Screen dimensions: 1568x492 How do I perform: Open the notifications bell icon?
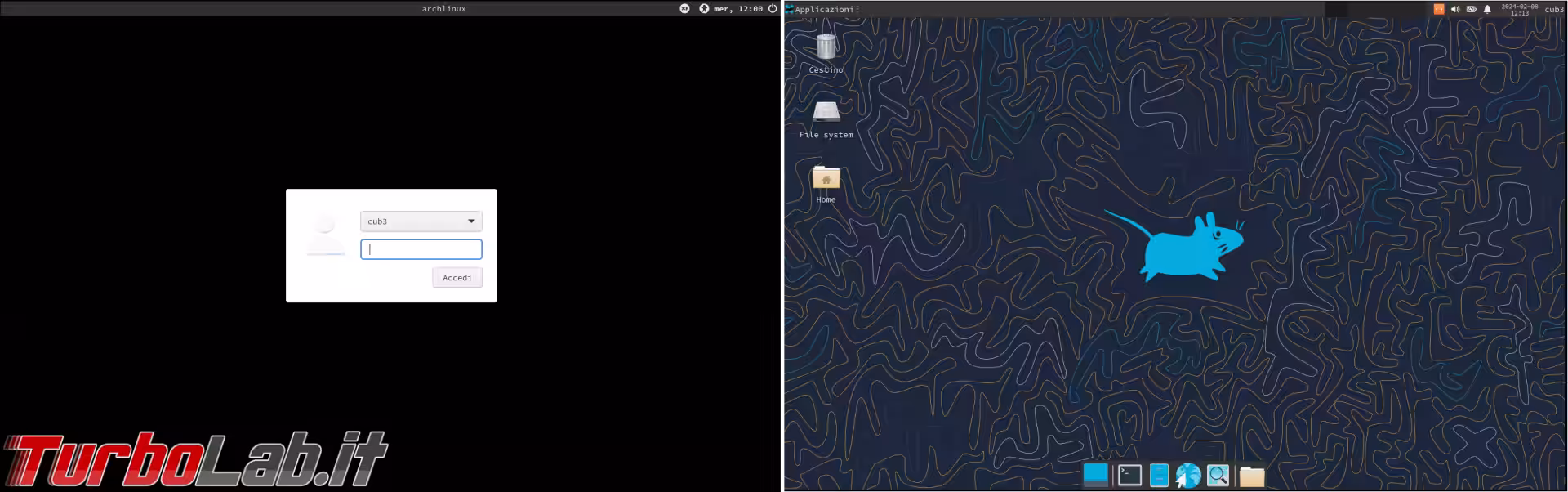[x=1487, y=9]
